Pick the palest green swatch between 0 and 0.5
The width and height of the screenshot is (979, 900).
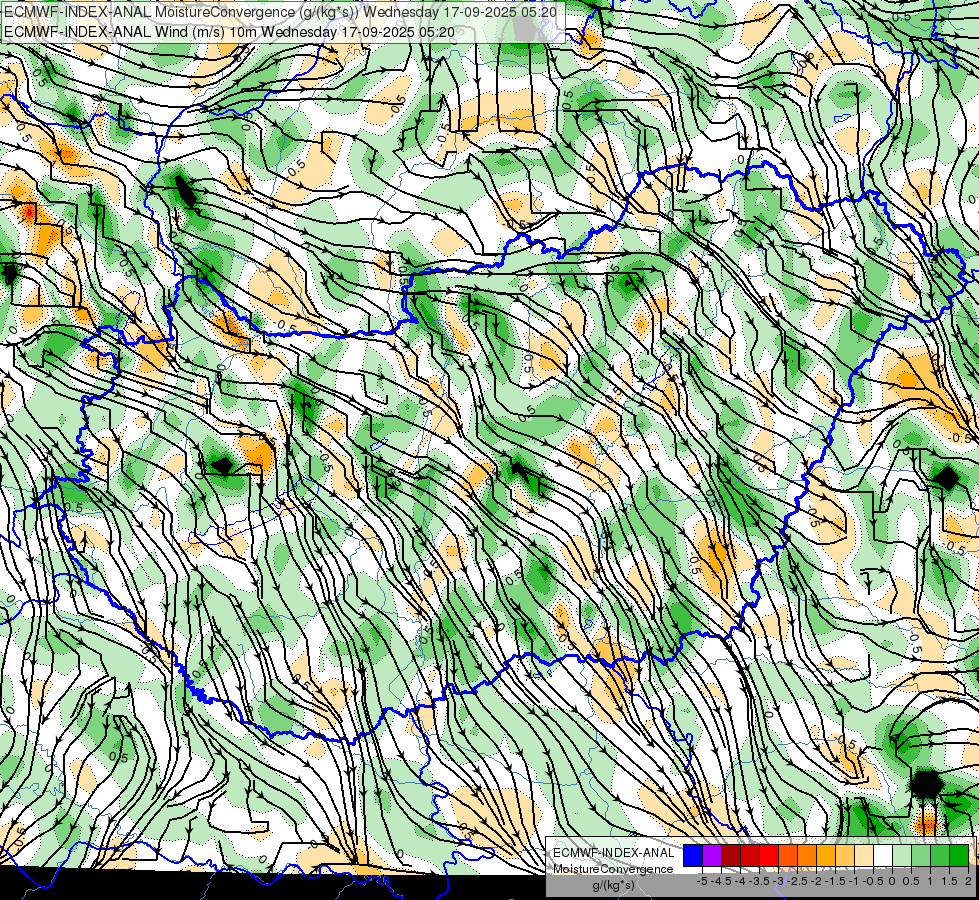(x=902, y=856)
